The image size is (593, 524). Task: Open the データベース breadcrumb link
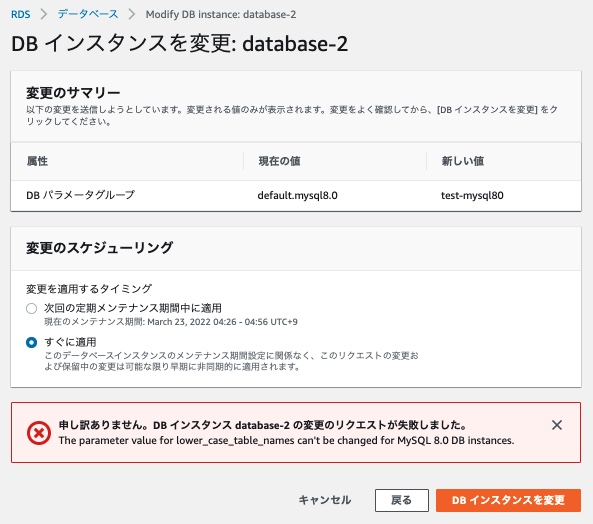click(88, 14)
